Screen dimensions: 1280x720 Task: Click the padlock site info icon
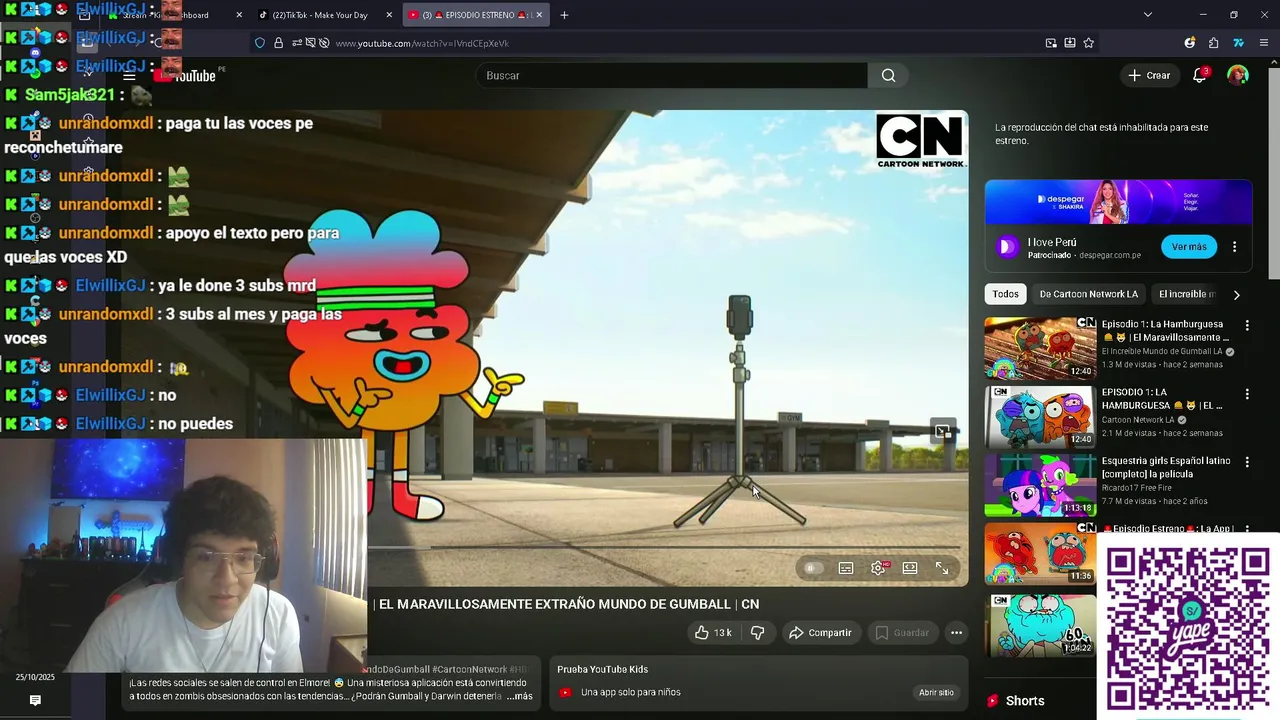(x=278, y=43)
